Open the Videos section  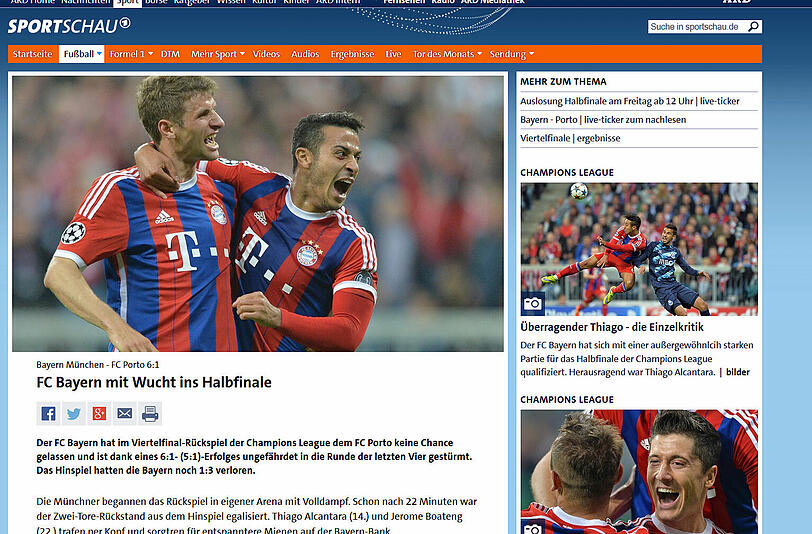[266, 54]
